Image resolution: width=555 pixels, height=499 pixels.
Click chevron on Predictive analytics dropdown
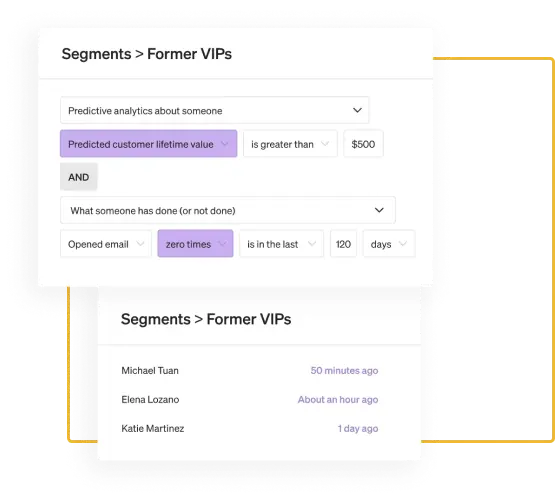coord(357,110)
